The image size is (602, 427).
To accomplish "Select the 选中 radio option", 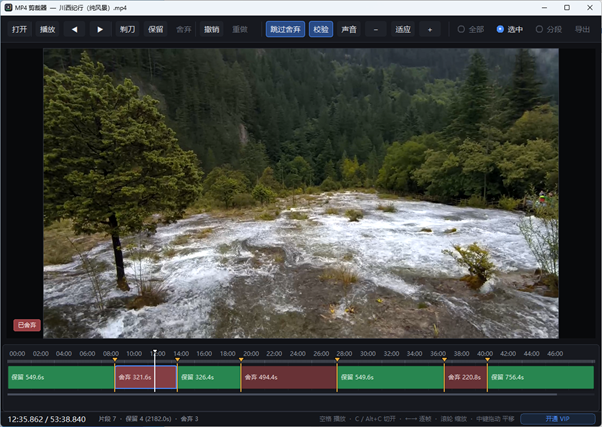I will (509, 29).
